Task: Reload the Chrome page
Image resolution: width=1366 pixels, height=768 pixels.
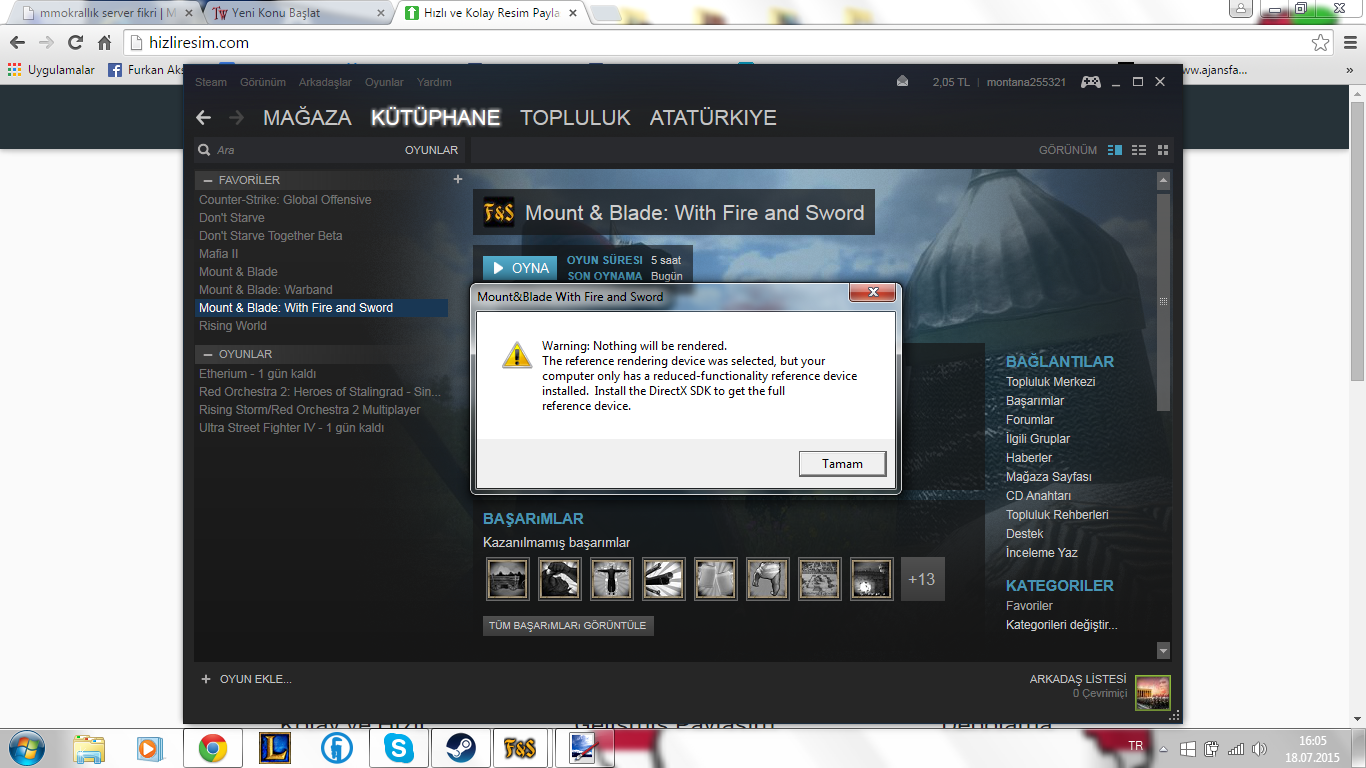Action: [x=75, y=43]
